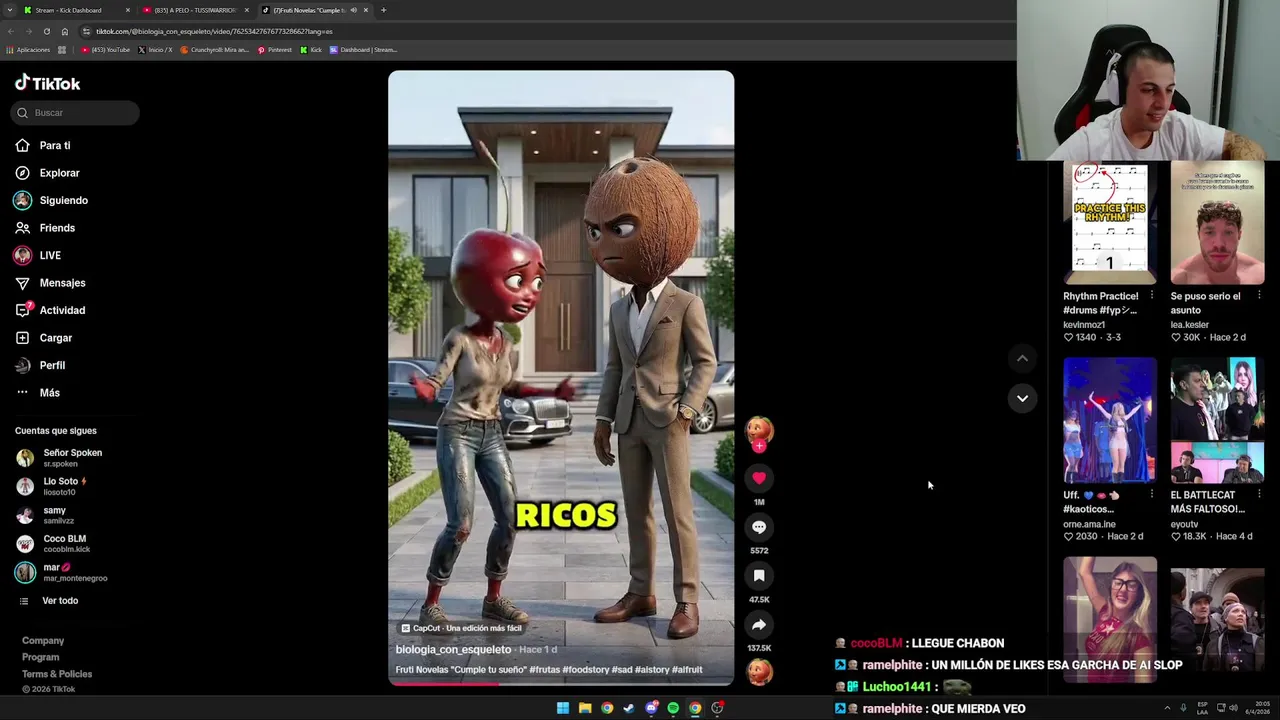Open Windows Start menu

[563, 708]
